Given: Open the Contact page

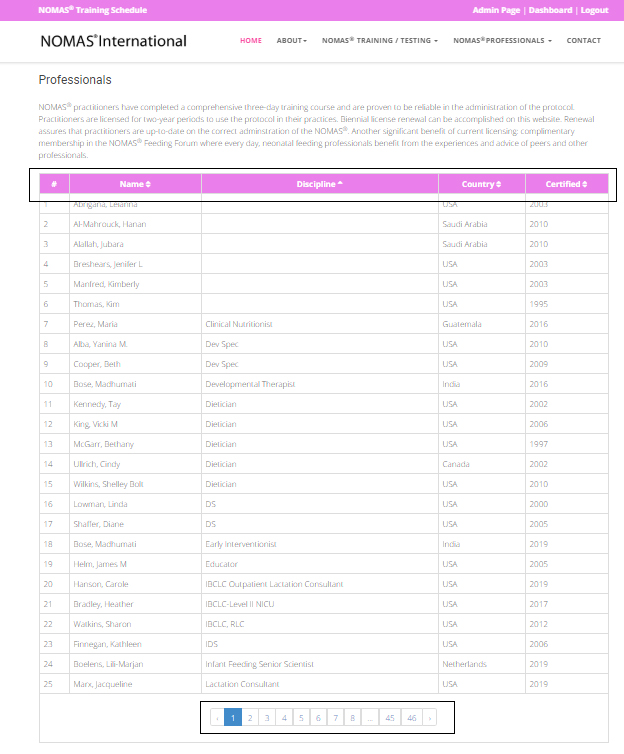Looking at the screenshot, I should click(x=584, y=41).
